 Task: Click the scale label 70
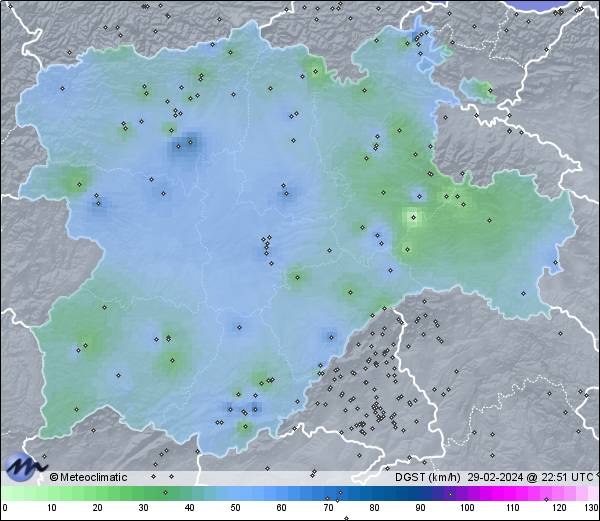click(x=328, y=508)
